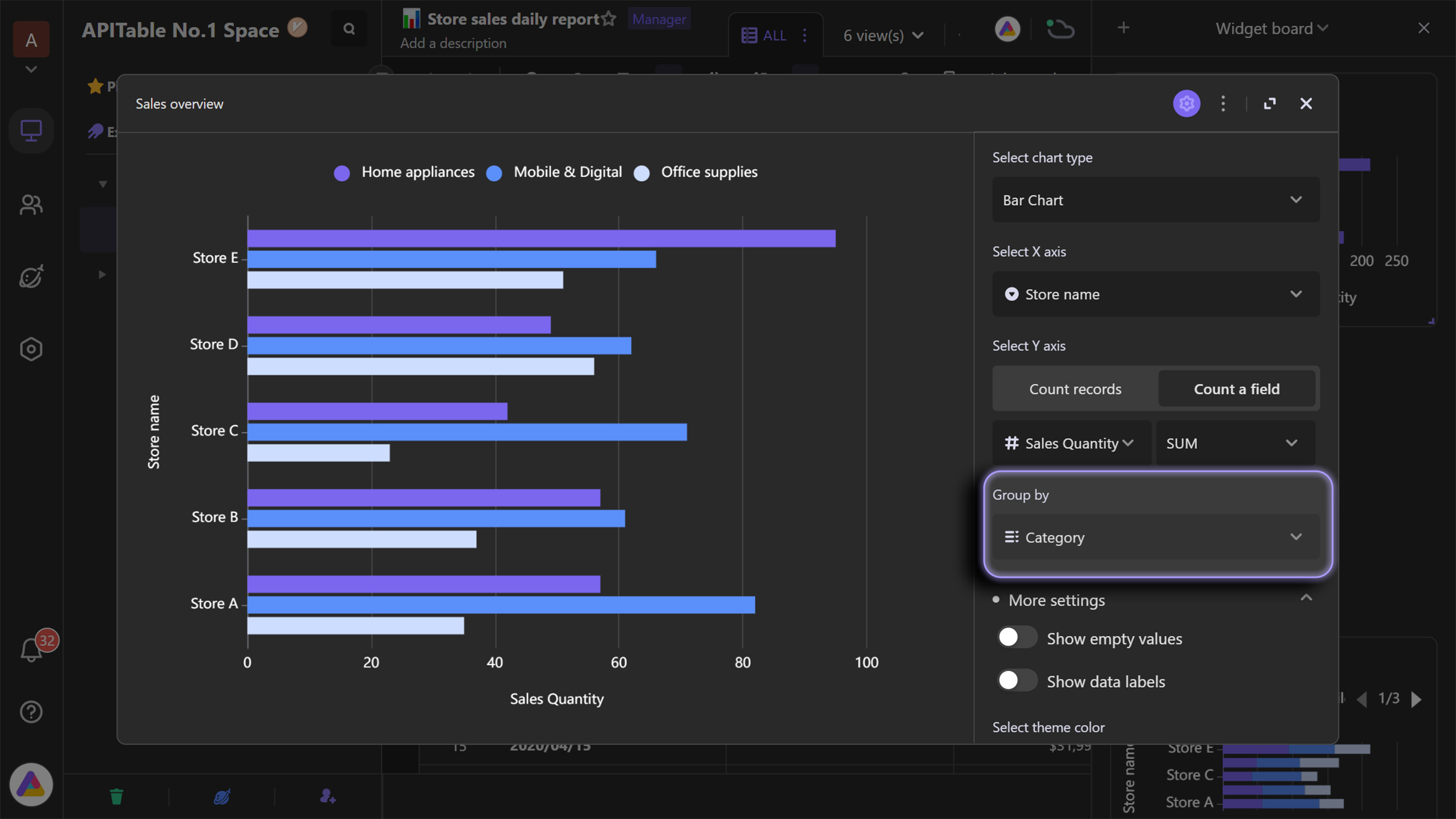
Task: Select the Count a field option
Action: click(1237, 389)
